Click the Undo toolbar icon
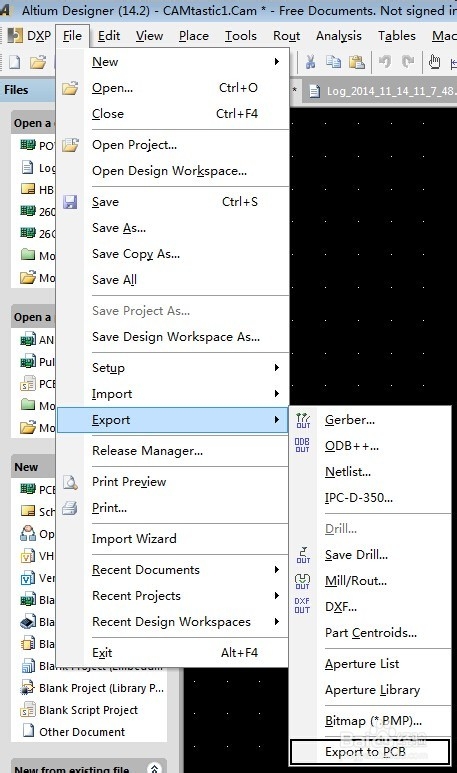Image resolution: width=457 pixels, height=773 pixels. [x=385, y=62]
